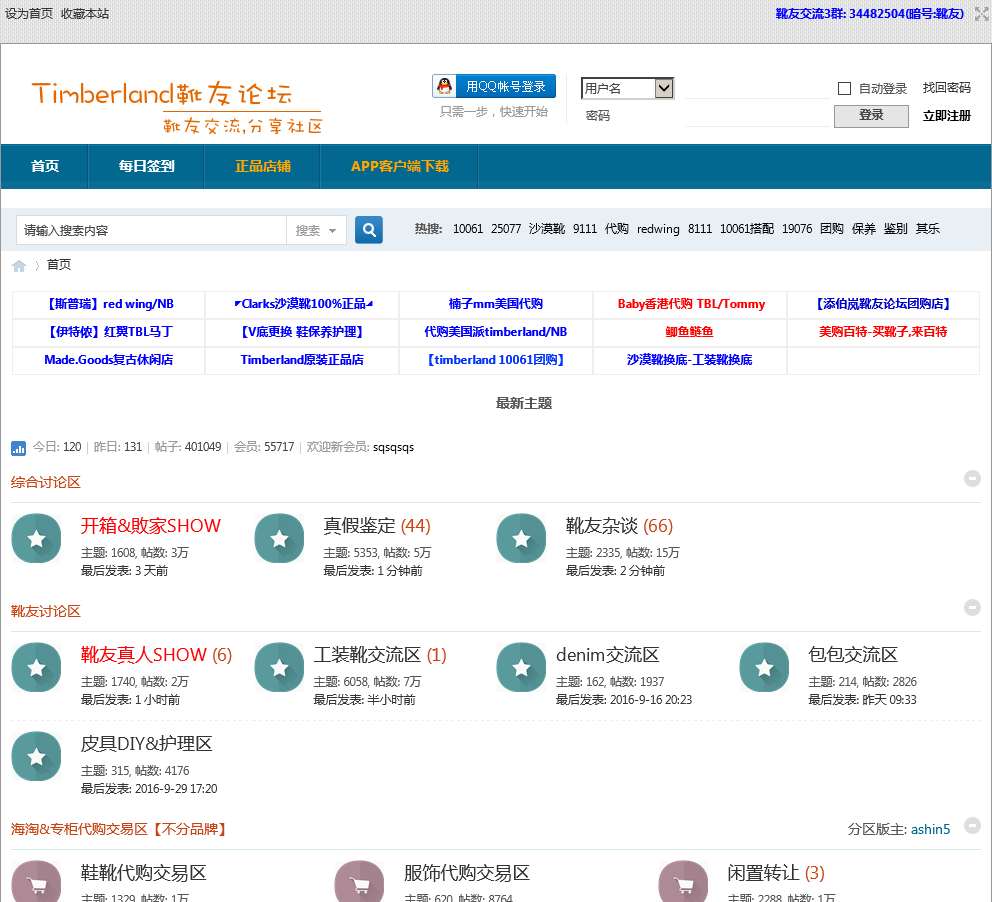
Task: Open the 鲫鱼鲢鱼 shop link
Action: click(x=690, y=331)
